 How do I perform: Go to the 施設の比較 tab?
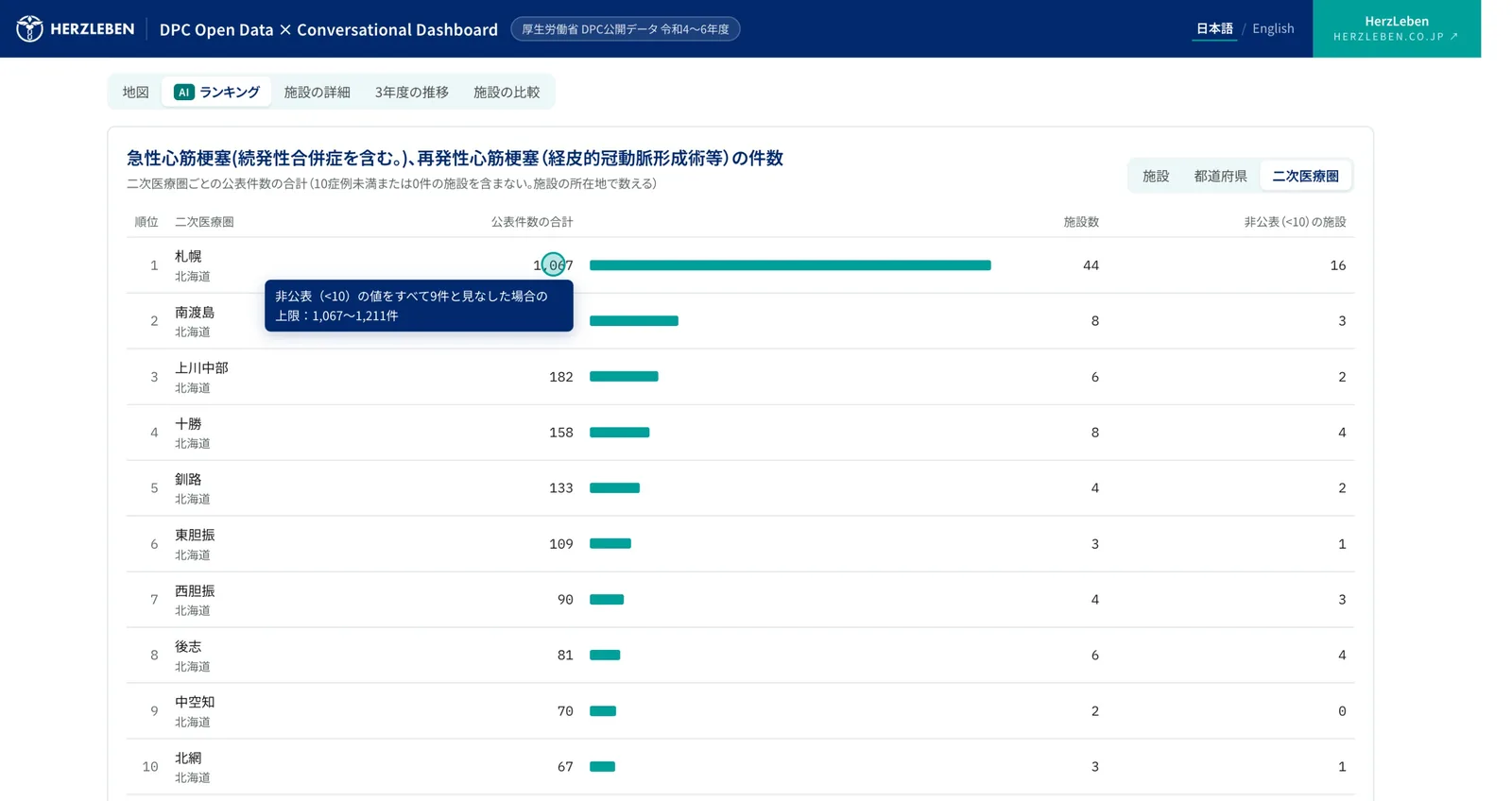click(x=507, y=92)
